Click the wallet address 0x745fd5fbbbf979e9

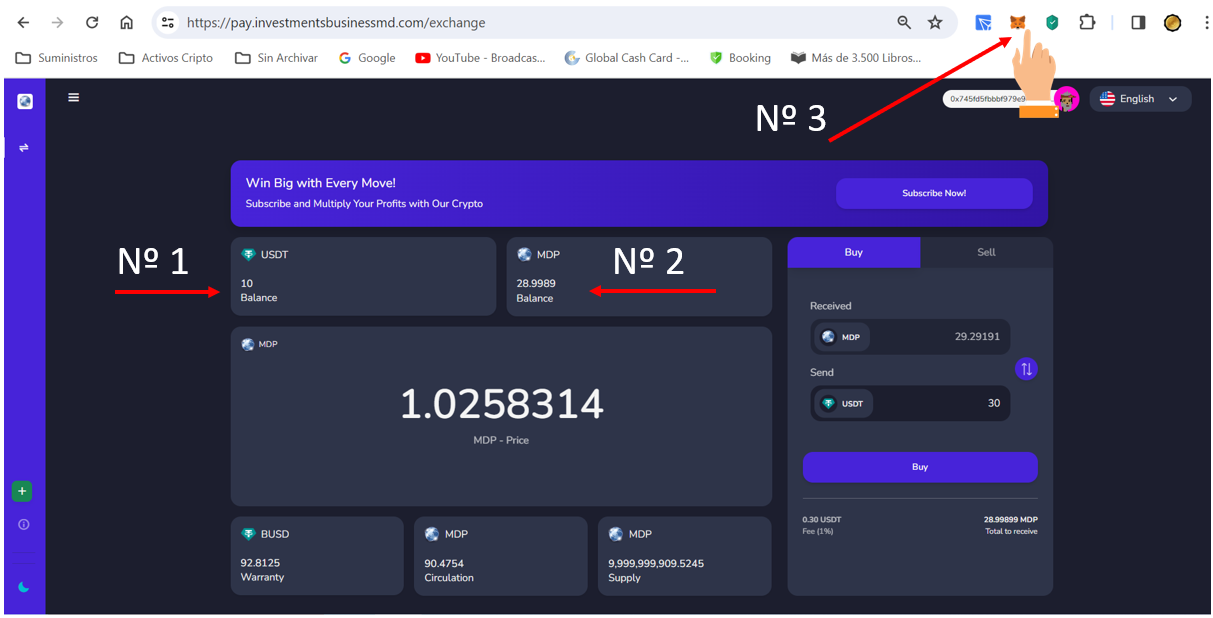986,99
